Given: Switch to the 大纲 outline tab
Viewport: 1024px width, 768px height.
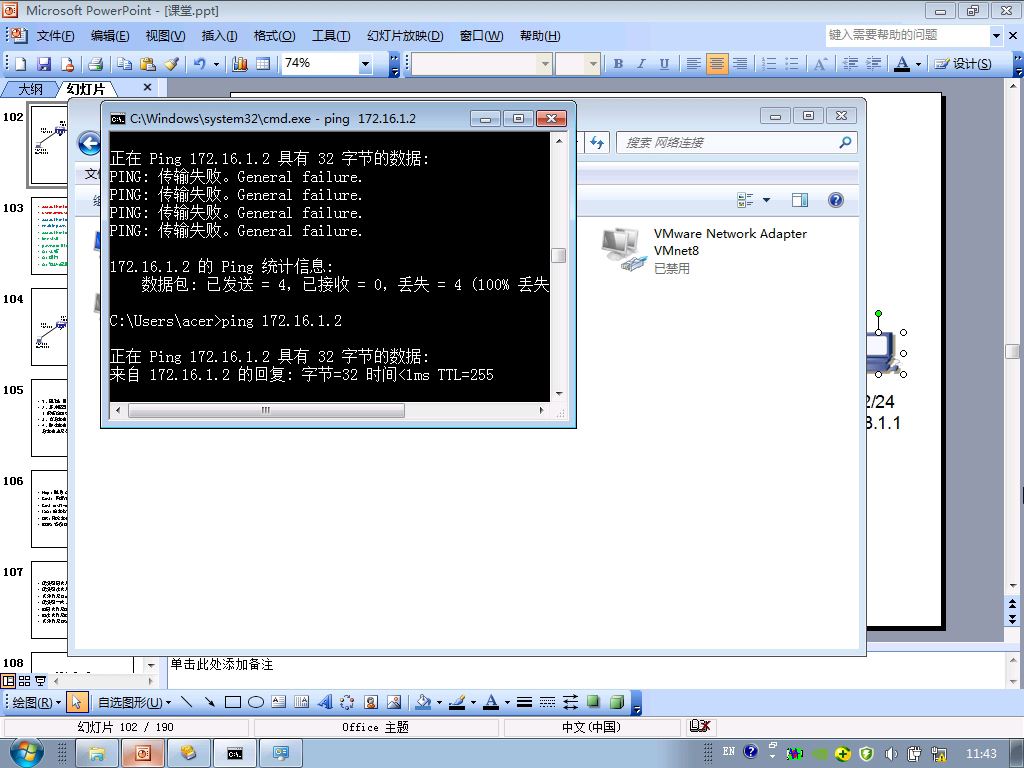Looking at the screenshot, I should coord(30,89).
